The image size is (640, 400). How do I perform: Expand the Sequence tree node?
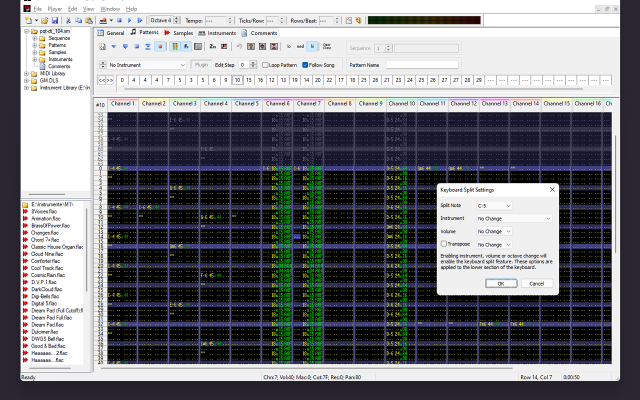pos(35,38)
